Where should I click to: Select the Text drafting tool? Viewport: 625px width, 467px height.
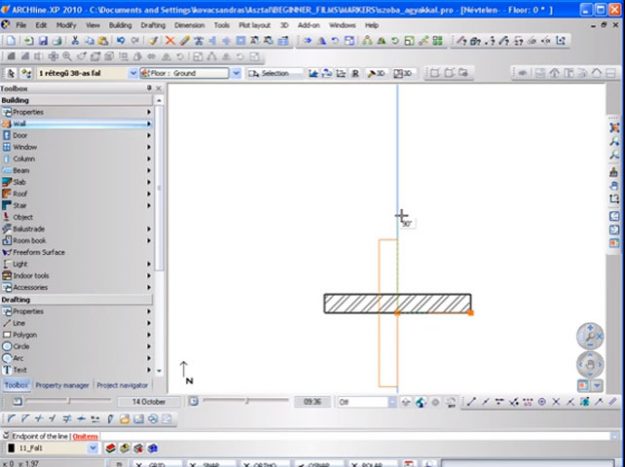tap(20, 369)
